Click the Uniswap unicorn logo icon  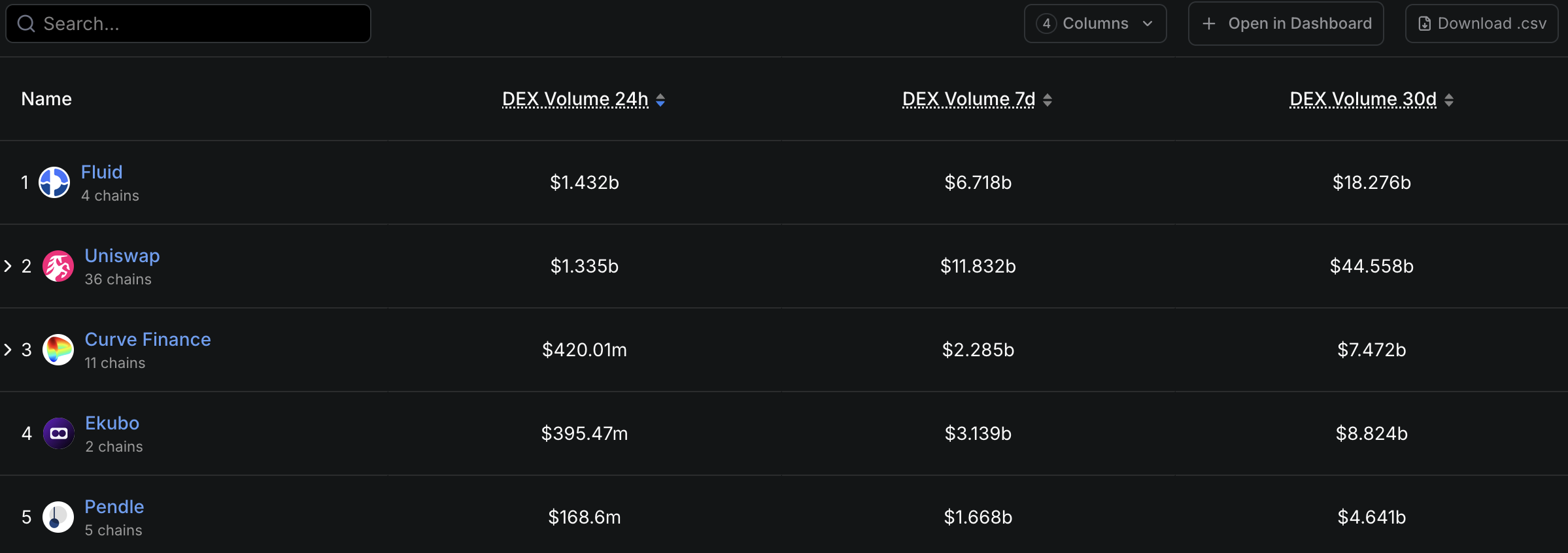(x=58, y=266)
